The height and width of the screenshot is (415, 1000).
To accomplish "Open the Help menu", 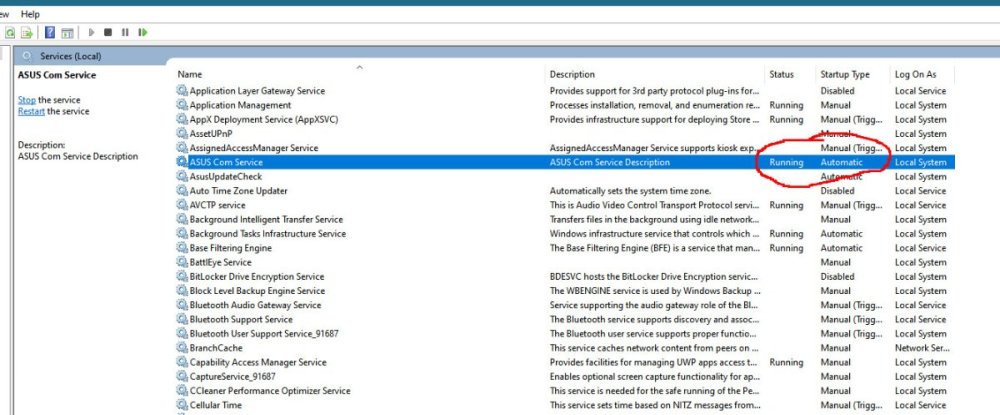I will pos(30,14).
